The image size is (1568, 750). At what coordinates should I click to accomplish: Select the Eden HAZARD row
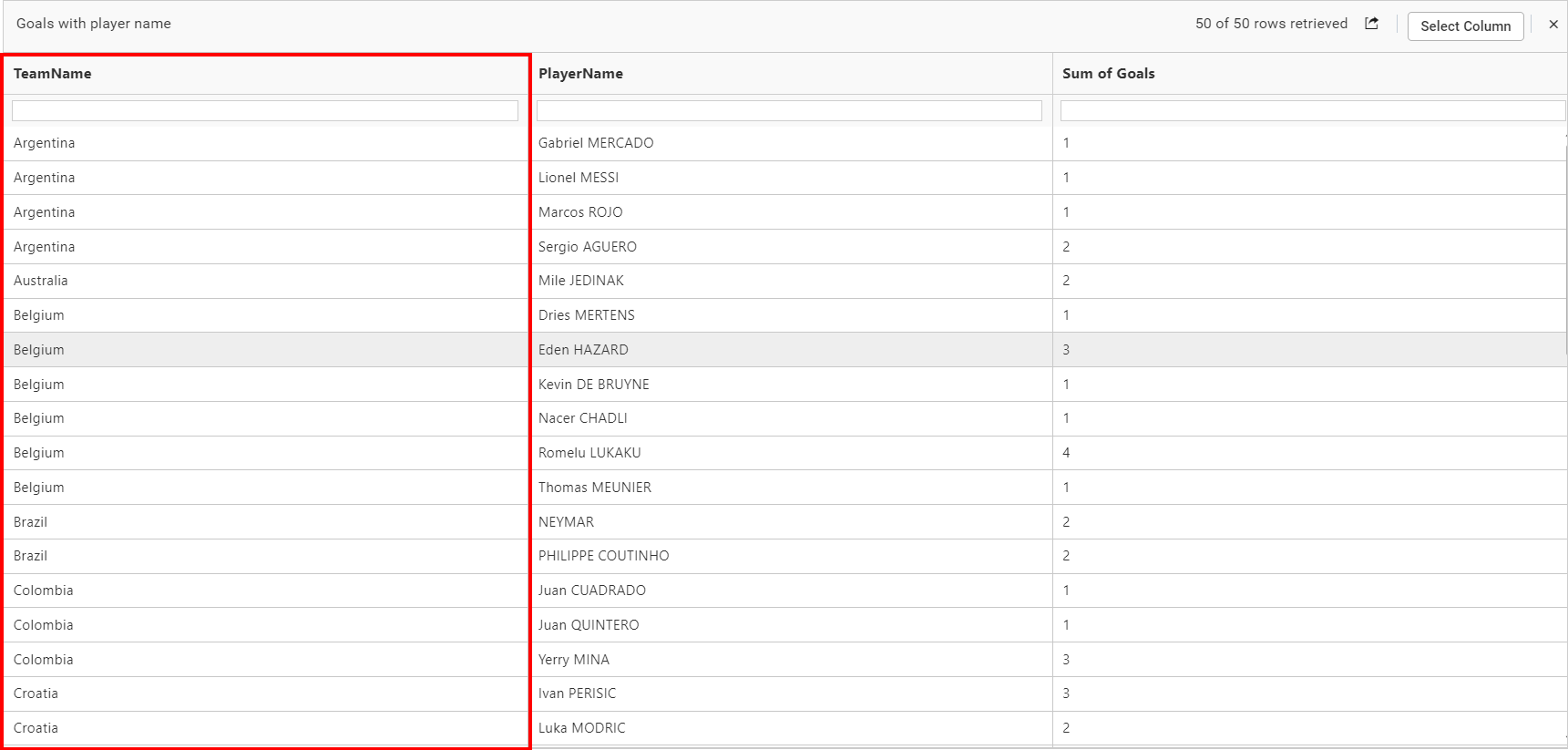pyautogui.click(x=583, y=350)
